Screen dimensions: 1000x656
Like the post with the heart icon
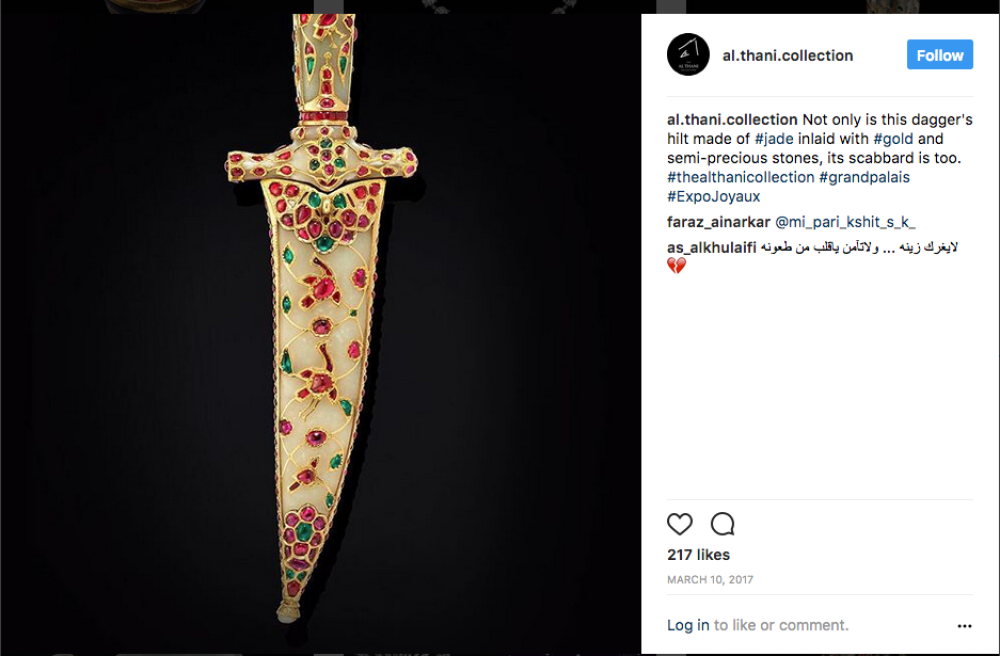coord(680,524)
